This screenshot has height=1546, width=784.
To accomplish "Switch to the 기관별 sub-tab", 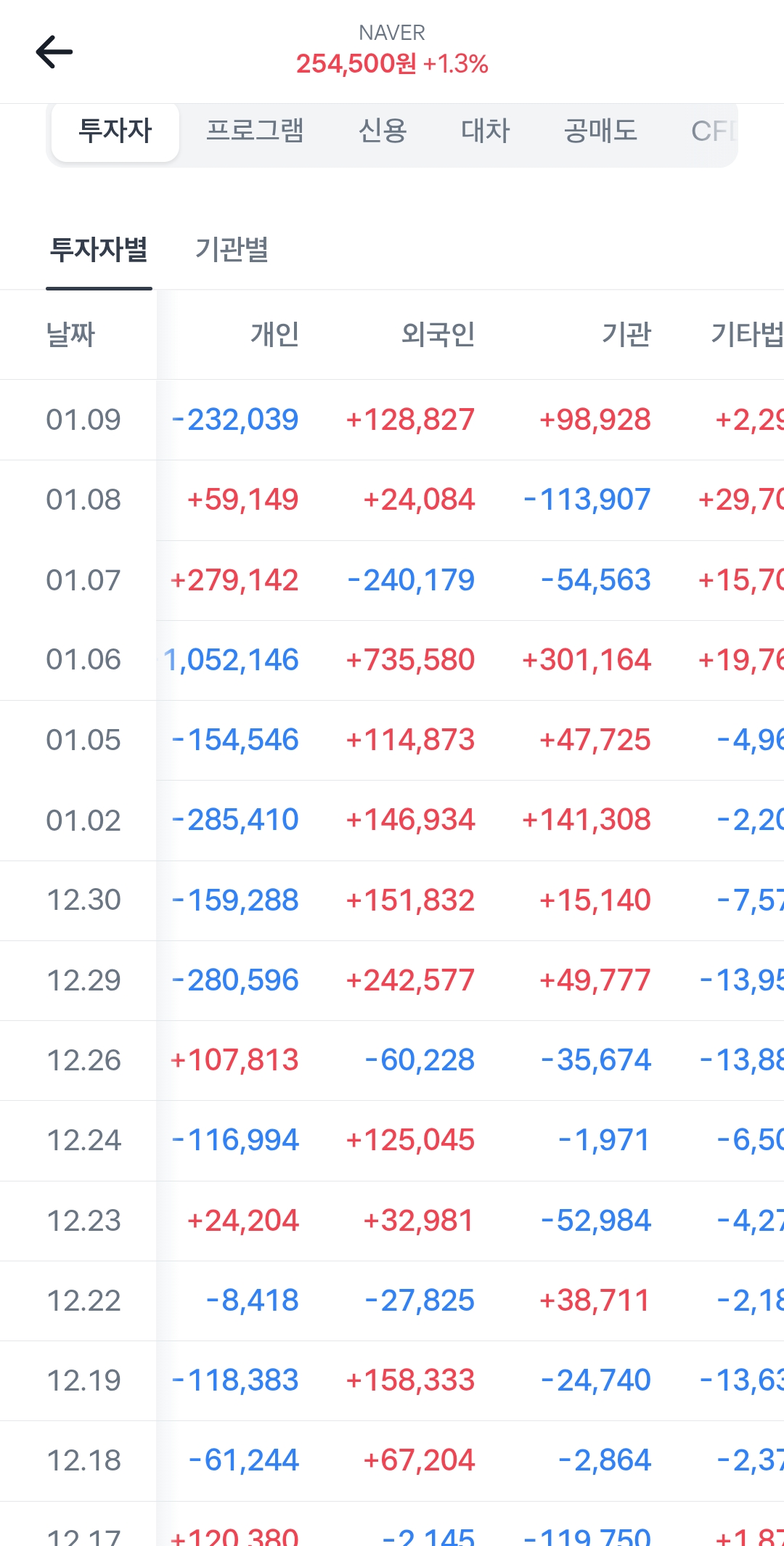I will [x=232, y=250].
